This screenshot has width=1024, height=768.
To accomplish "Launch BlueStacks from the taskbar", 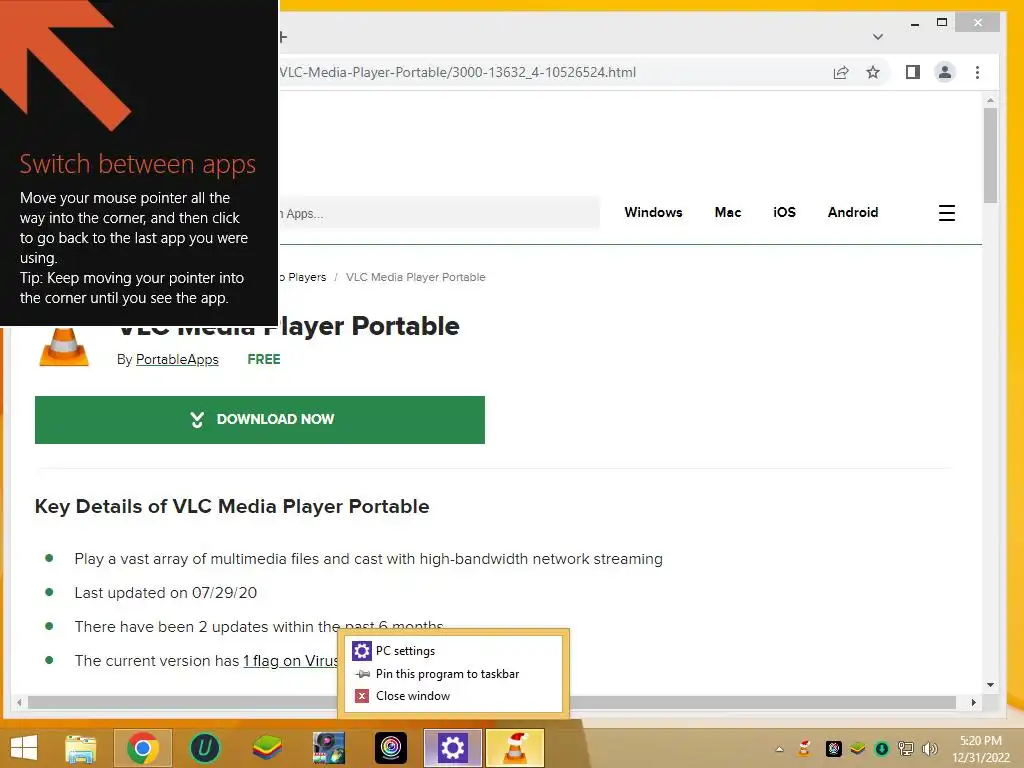I will [267, 748].
